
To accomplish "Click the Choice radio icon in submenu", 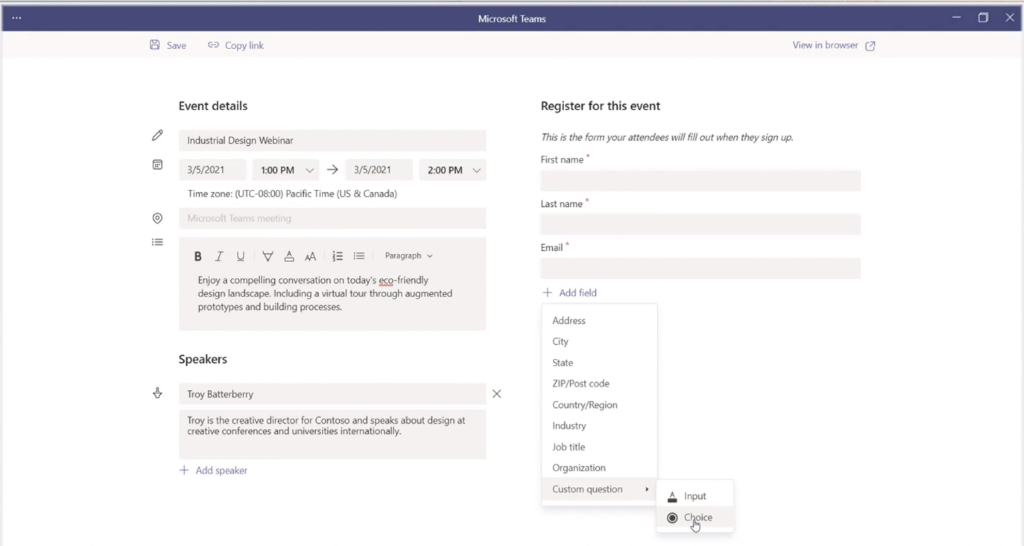I will tap(672, 518).
